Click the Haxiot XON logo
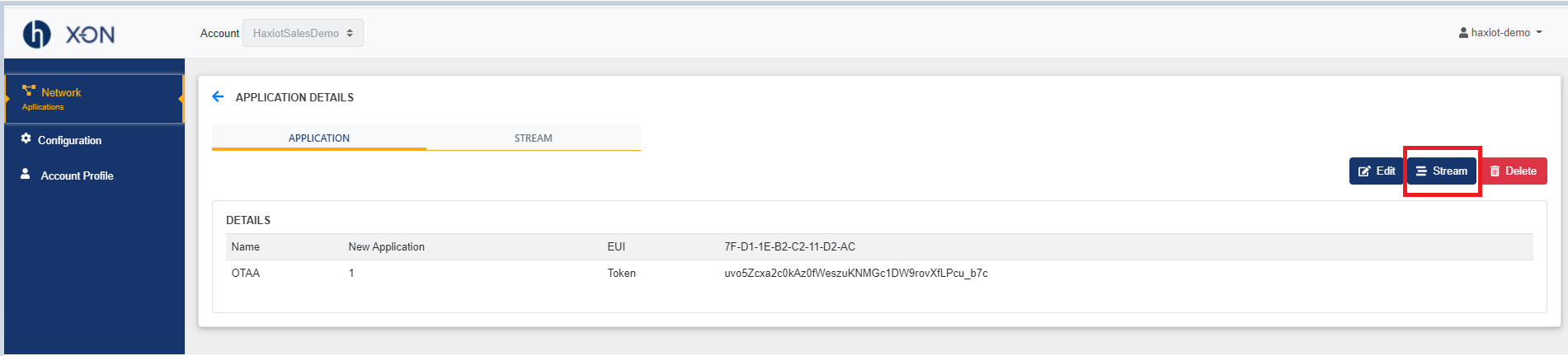The width and height of the screenshot is (1568, 356). [68, 34]
